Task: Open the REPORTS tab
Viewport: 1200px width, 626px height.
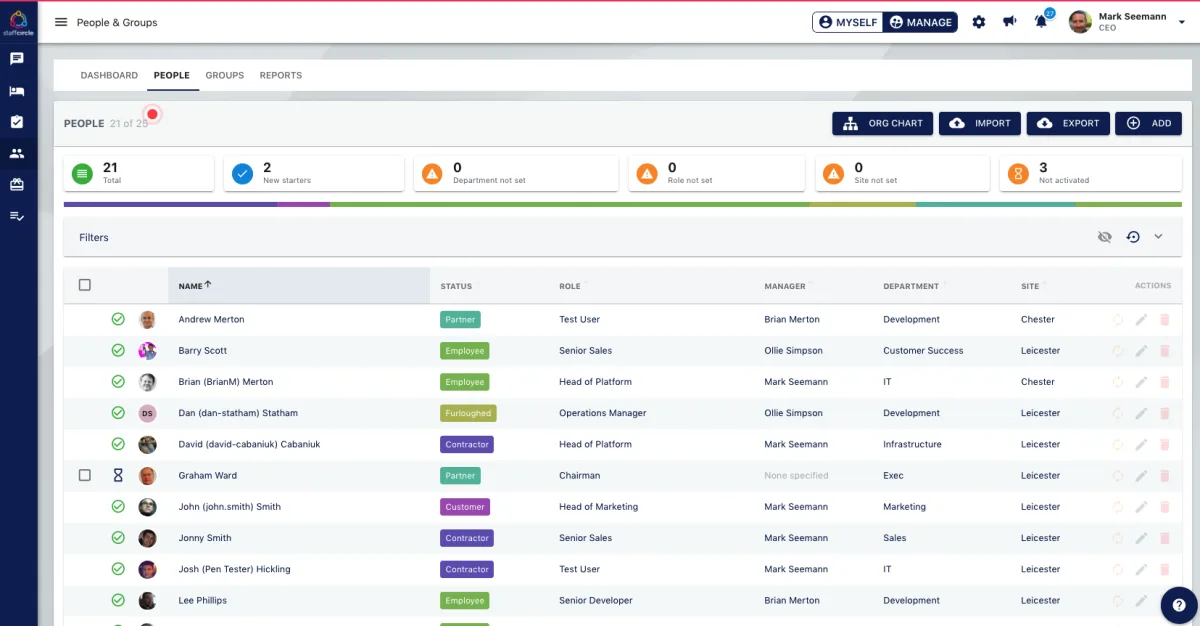Action: point(281,75)
